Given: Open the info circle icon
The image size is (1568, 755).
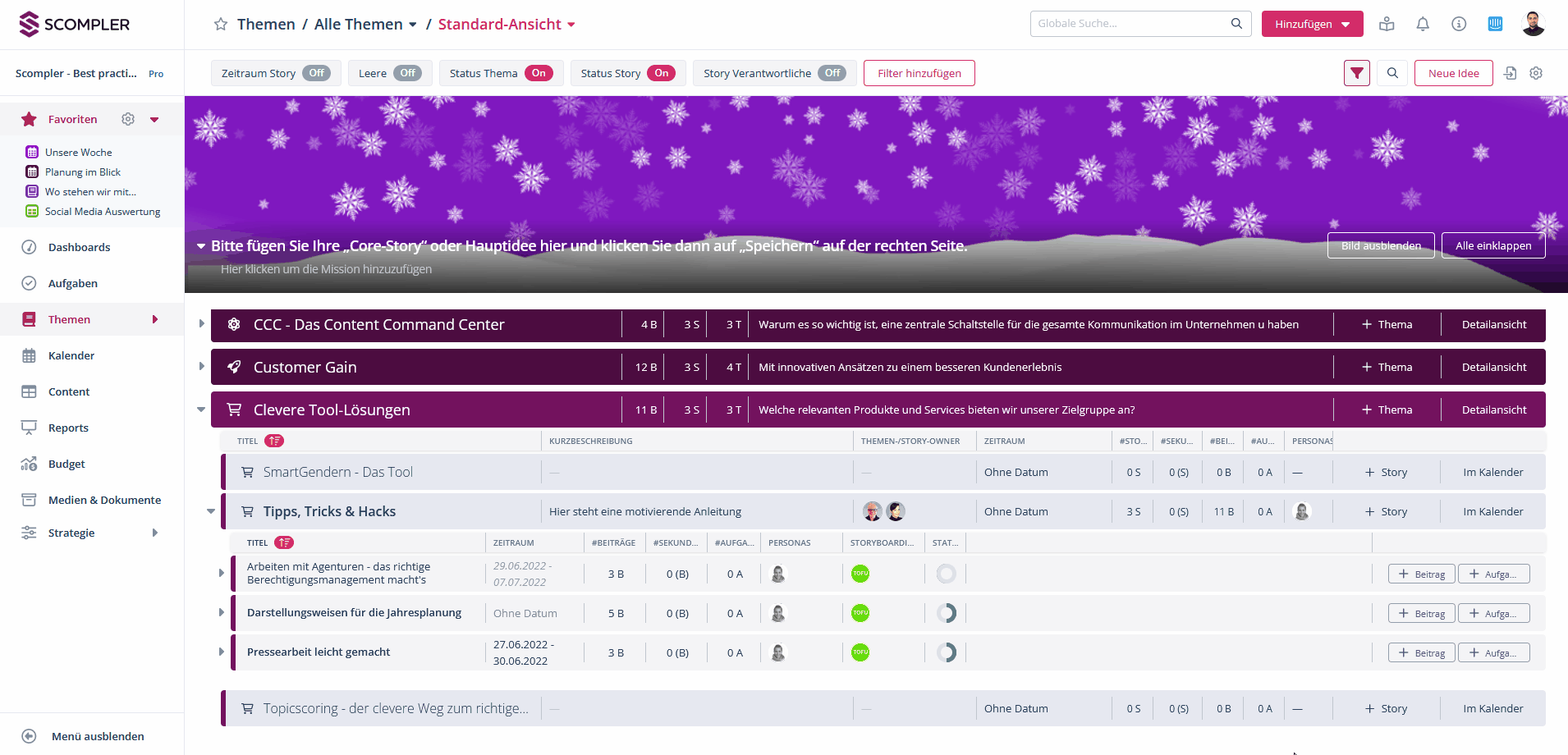Looking at the screenshot, I should click(x=1459, y=24).
